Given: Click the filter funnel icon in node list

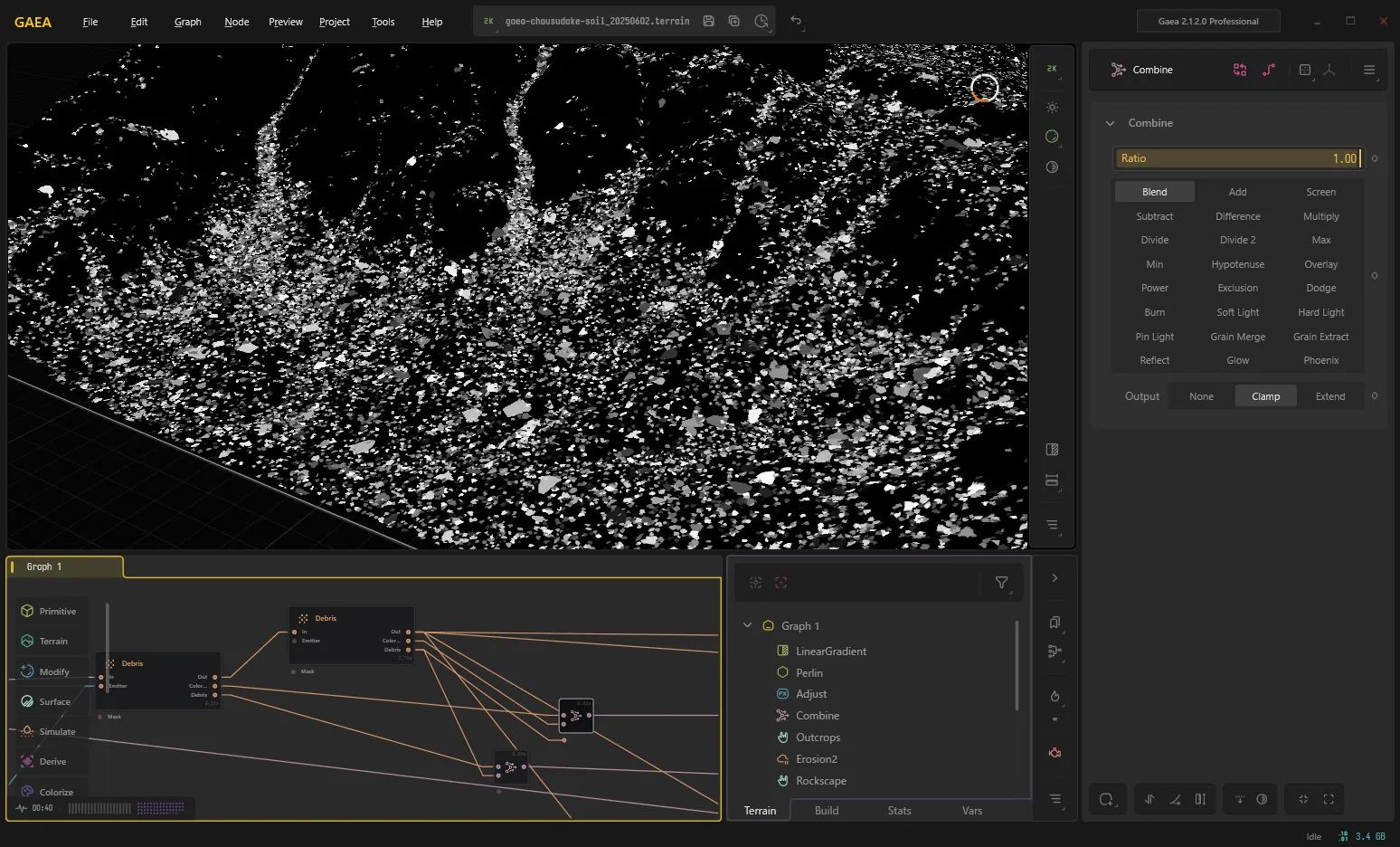Looking at the screenshot, I should [1001, 583].
